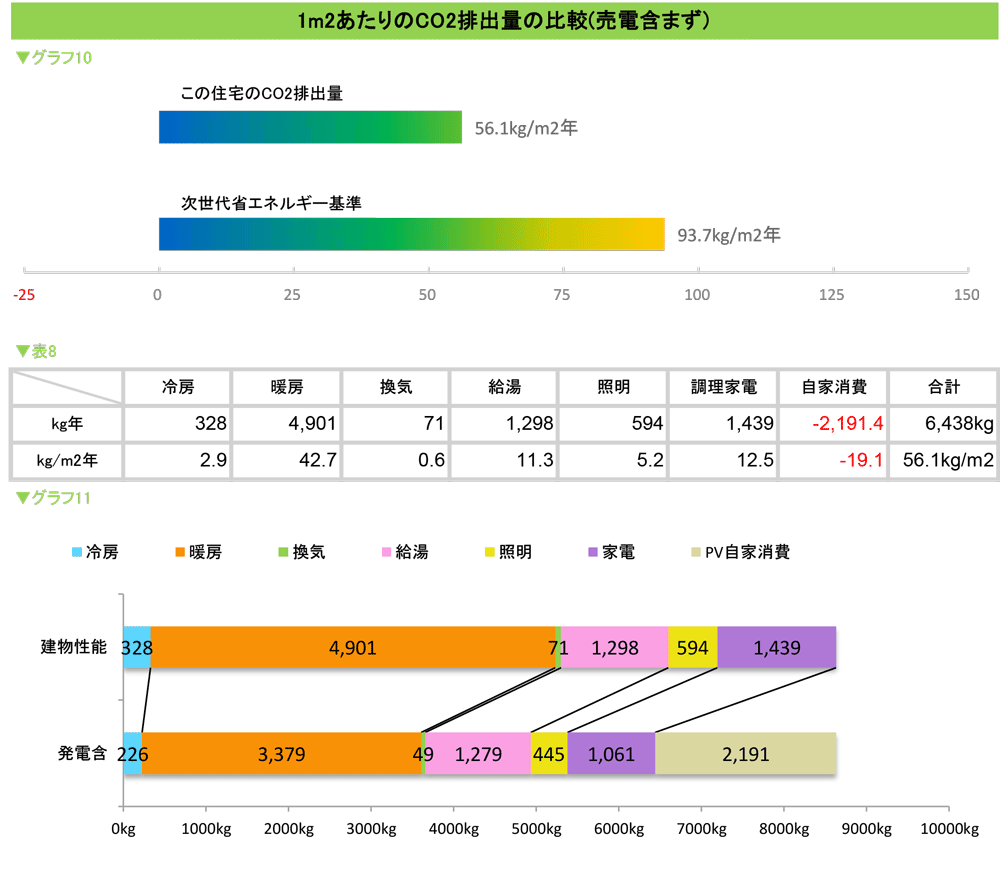Click cyan 328 segment in 建物性能 bar
Screen dimensions: 1000x882
point(137,647)
